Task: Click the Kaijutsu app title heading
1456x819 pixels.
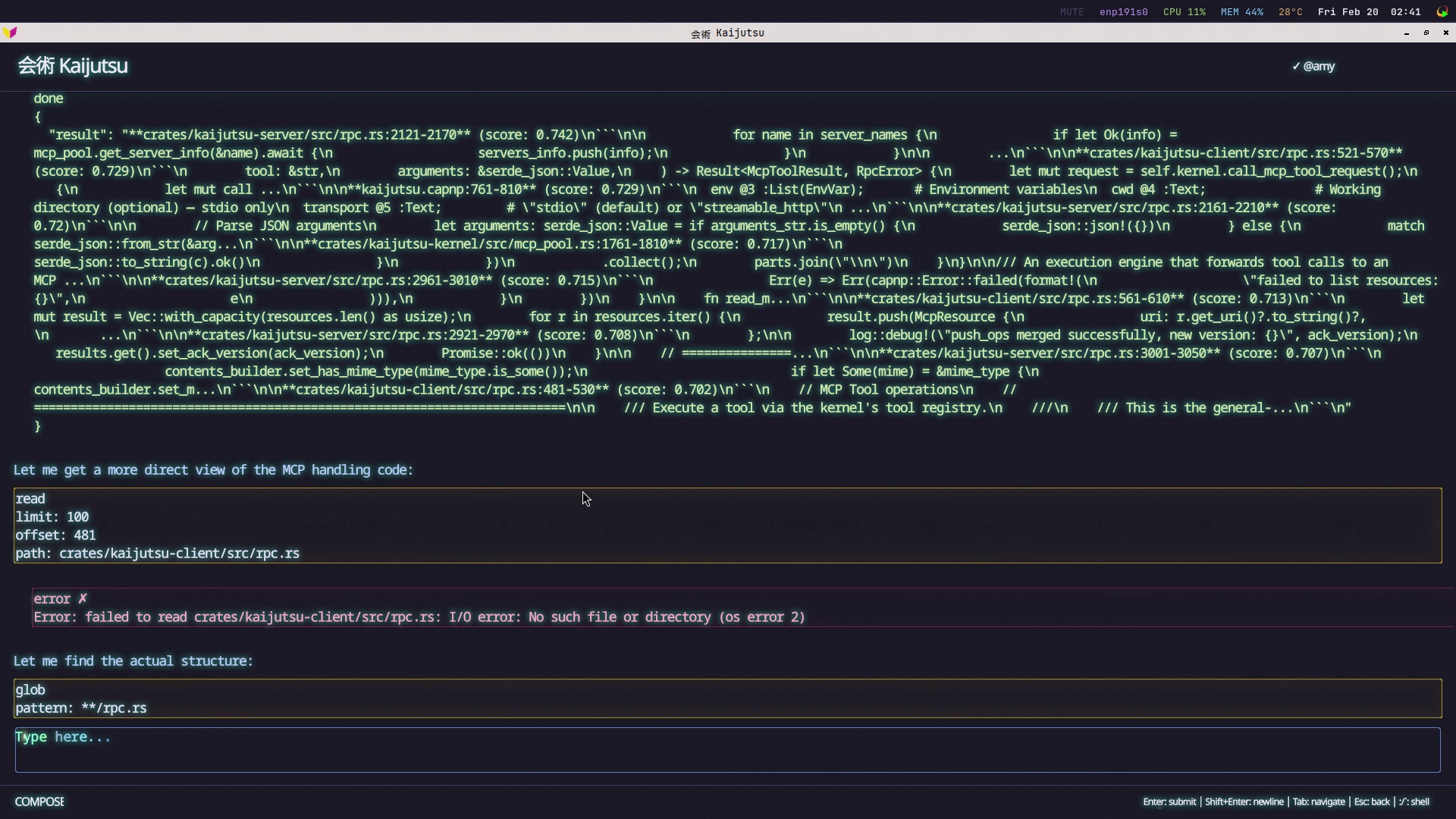Action: coord(73,66)
